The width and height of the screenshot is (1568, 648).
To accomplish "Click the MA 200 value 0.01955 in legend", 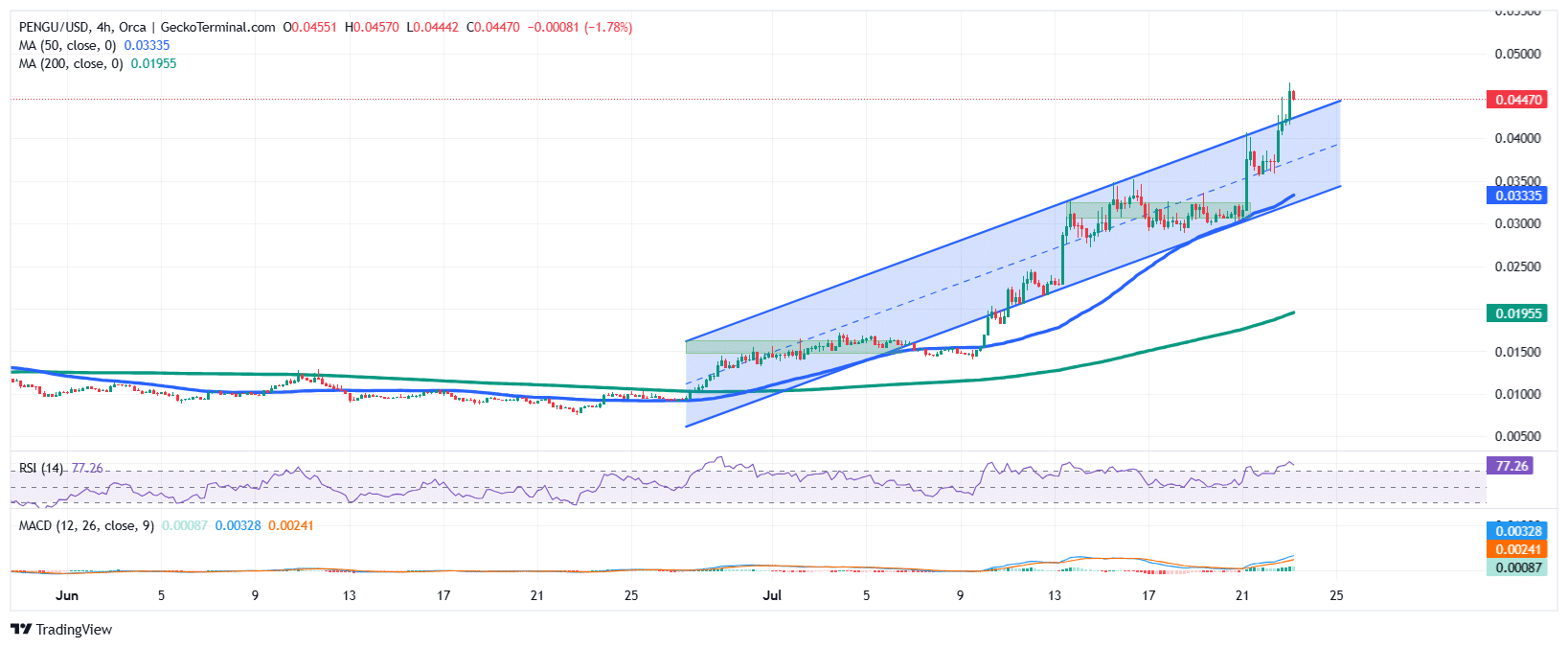I will [x=154, y=64].
